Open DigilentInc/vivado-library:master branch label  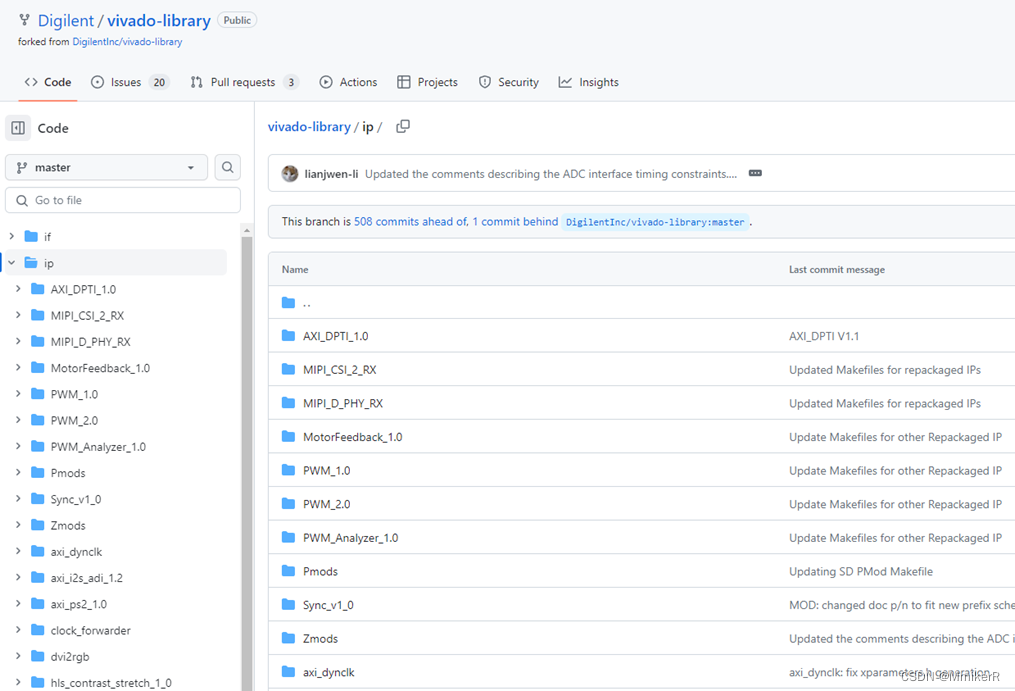pos(655,222)
